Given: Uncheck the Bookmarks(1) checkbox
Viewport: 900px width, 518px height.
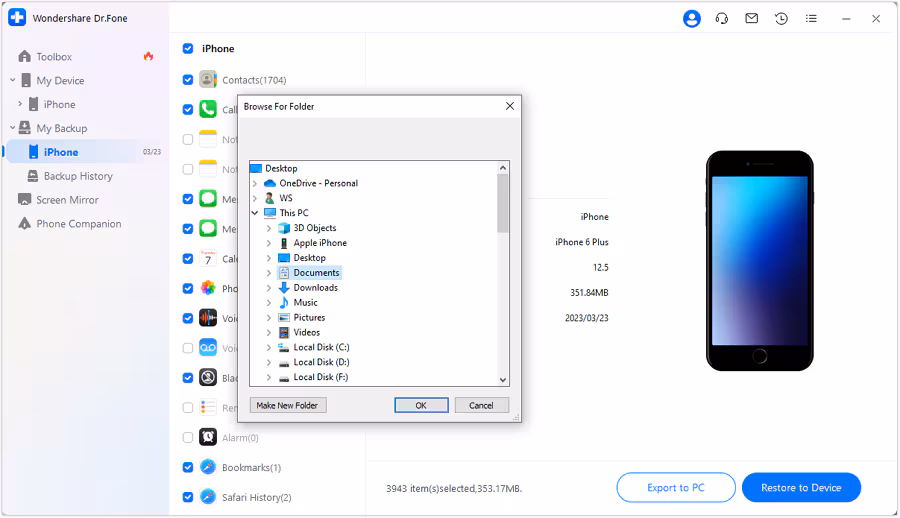Looking at the screenshot, I should pos(188,468).
